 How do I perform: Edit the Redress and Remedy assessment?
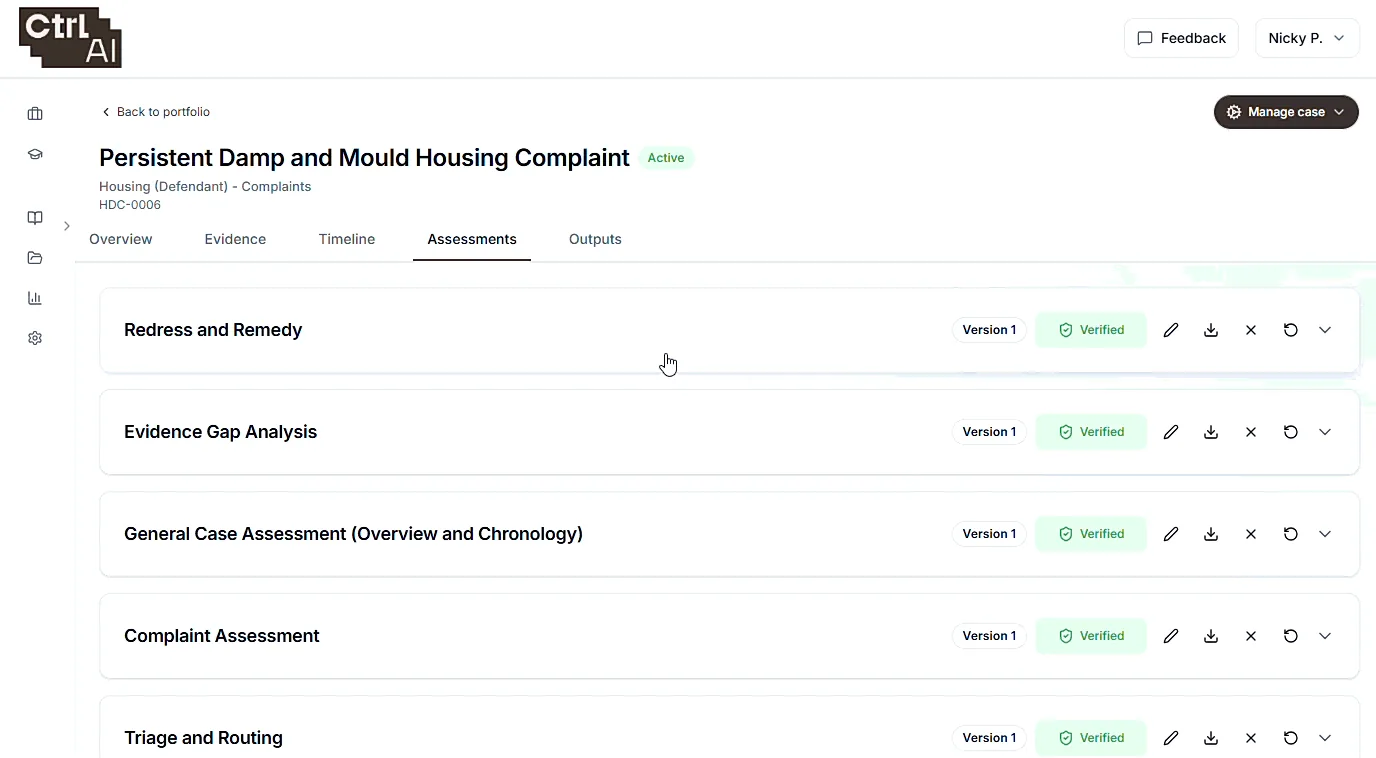pos(1171,330)
